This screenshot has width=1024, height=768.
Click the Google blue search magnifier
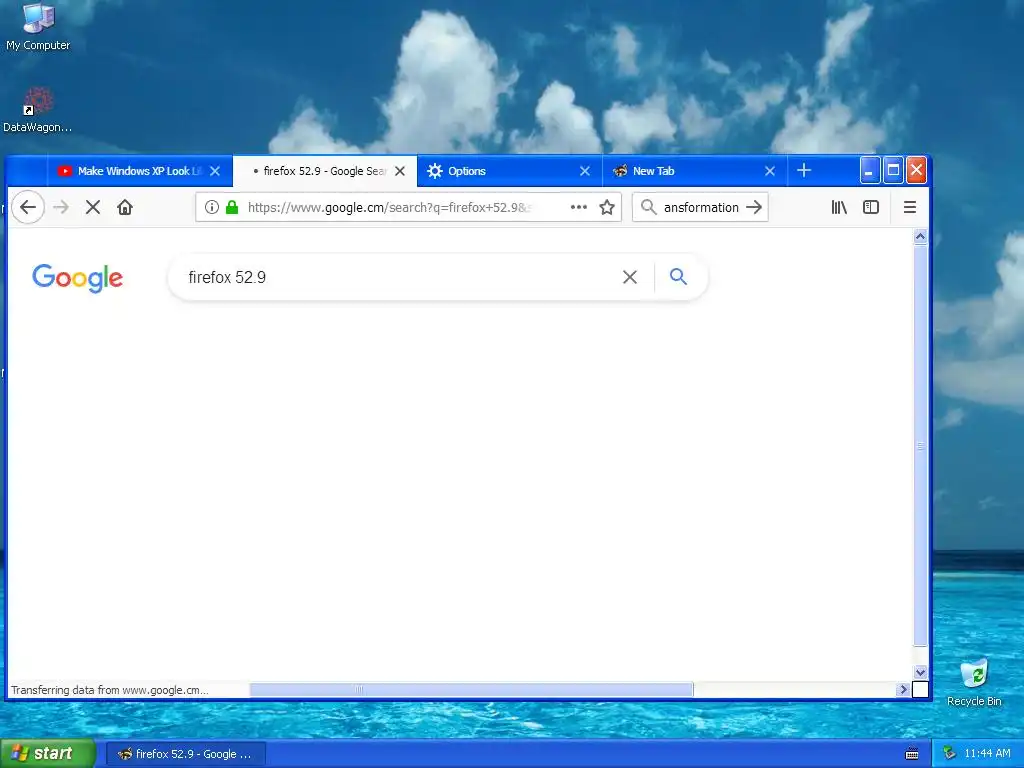pyautogui.click(x=679, y=277)
